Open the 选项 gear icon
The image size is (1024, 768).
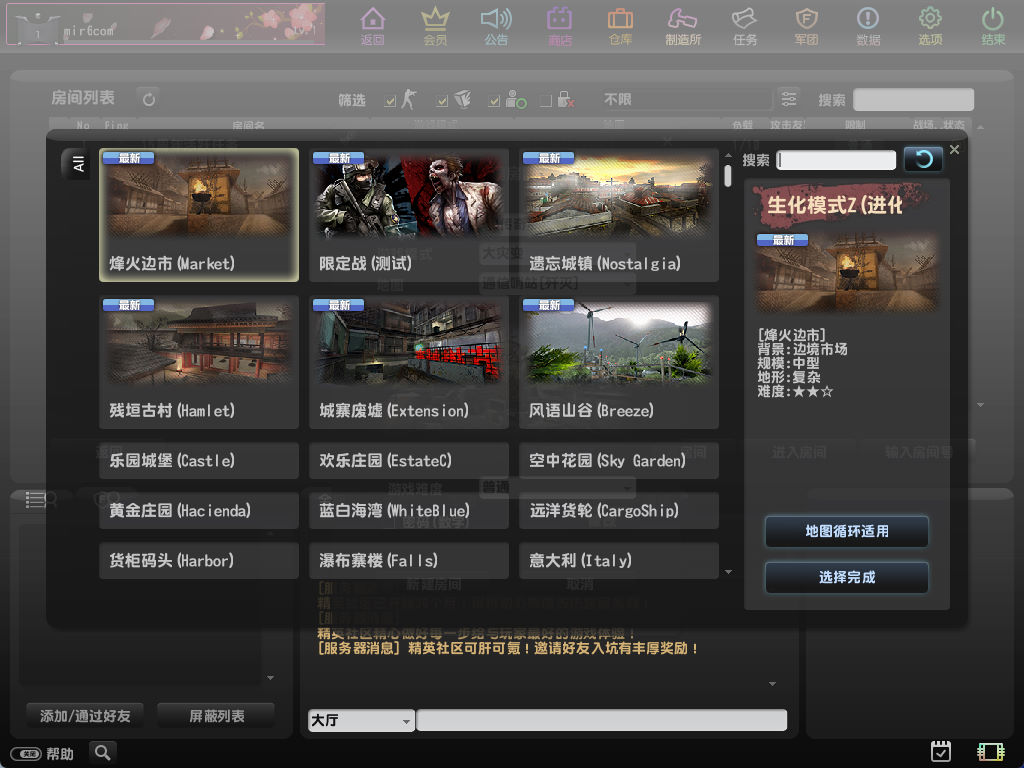pos(930,26)
